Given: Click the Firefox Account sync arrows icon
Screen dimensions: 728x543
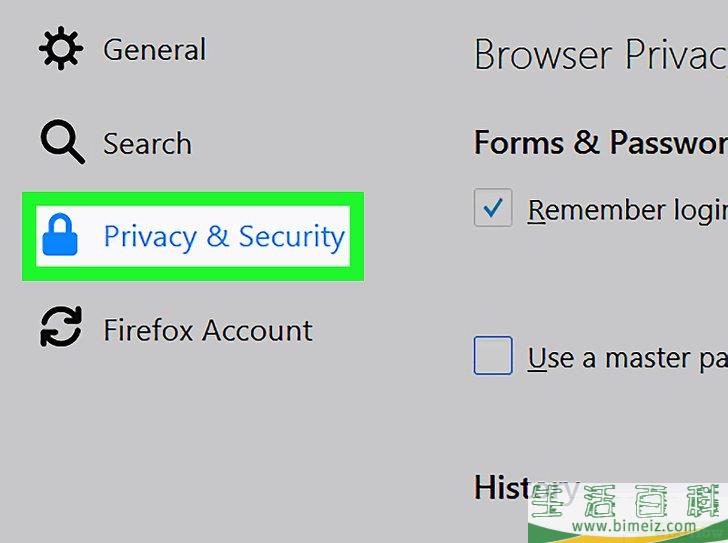Looking at the screenshot, I should 61,326.
